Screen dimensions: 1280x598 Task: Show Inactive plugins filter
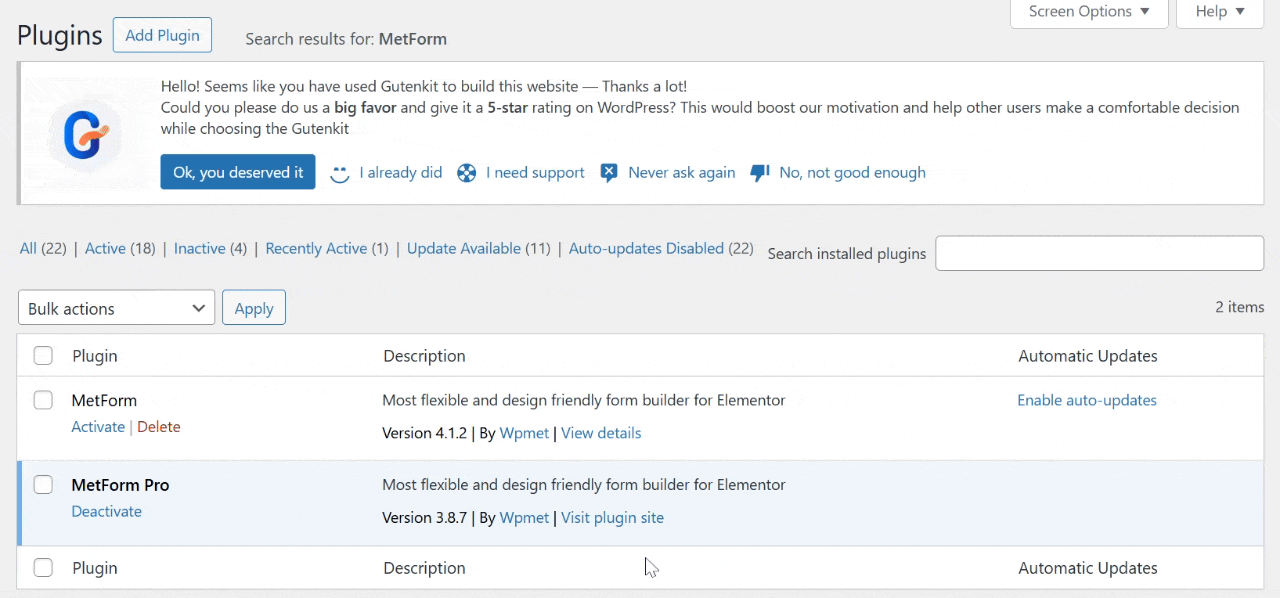pos(199,248)
